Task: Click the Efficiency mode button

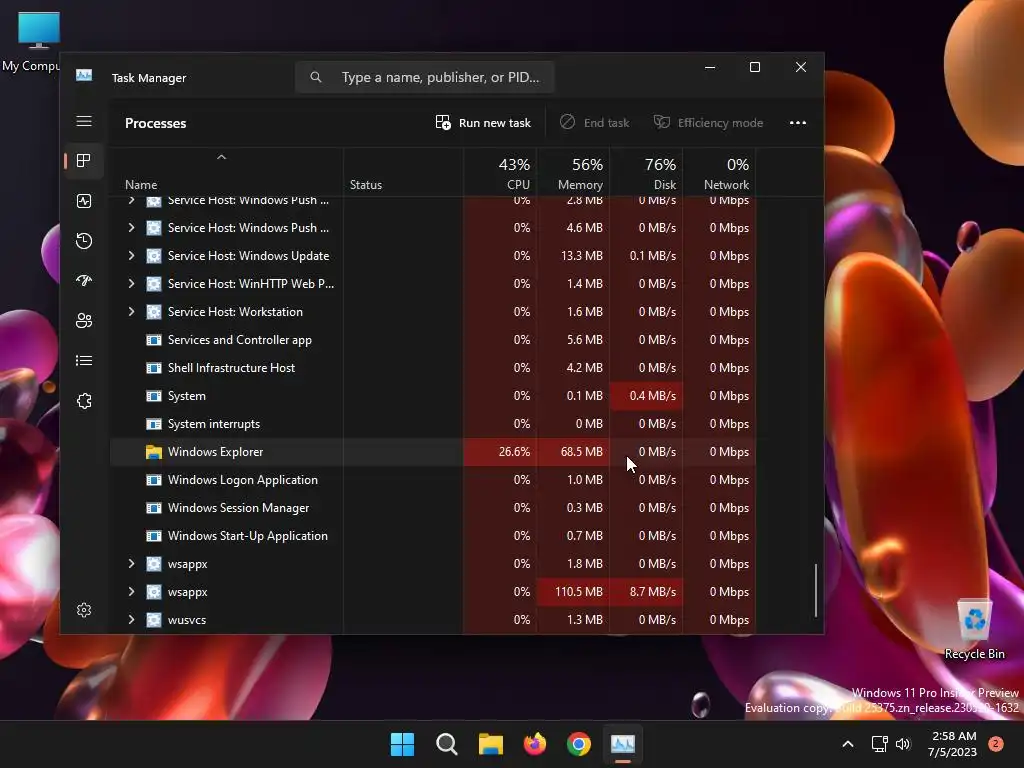Action: (x=709, y=123)
